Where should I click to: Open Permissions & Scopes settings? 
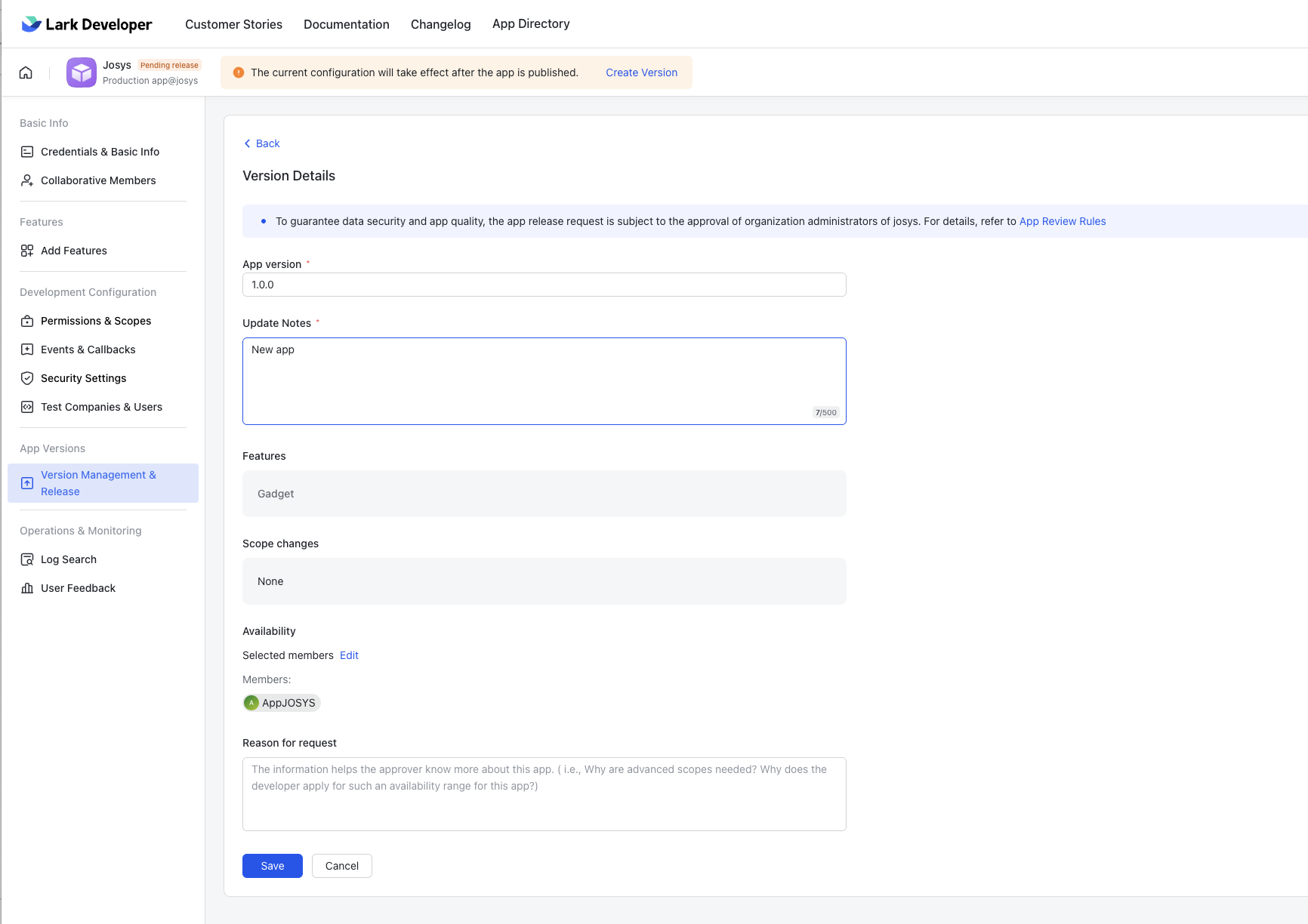pos(96,321)
